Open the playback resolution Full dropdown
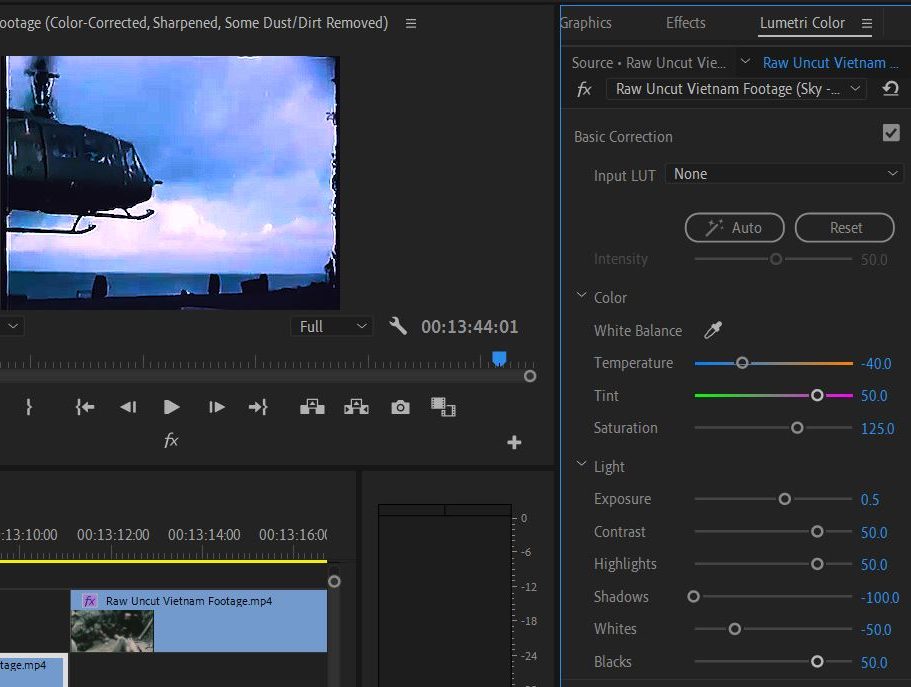The width and height of the screenshot is (911, 687). click(332, 327)
